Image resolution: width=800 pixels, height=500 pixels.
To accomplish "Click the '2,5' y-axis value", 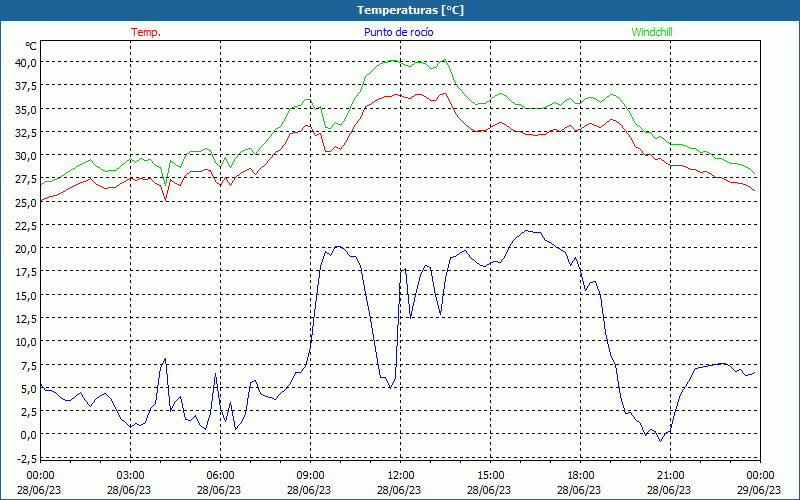I will (x=29, y=412).
